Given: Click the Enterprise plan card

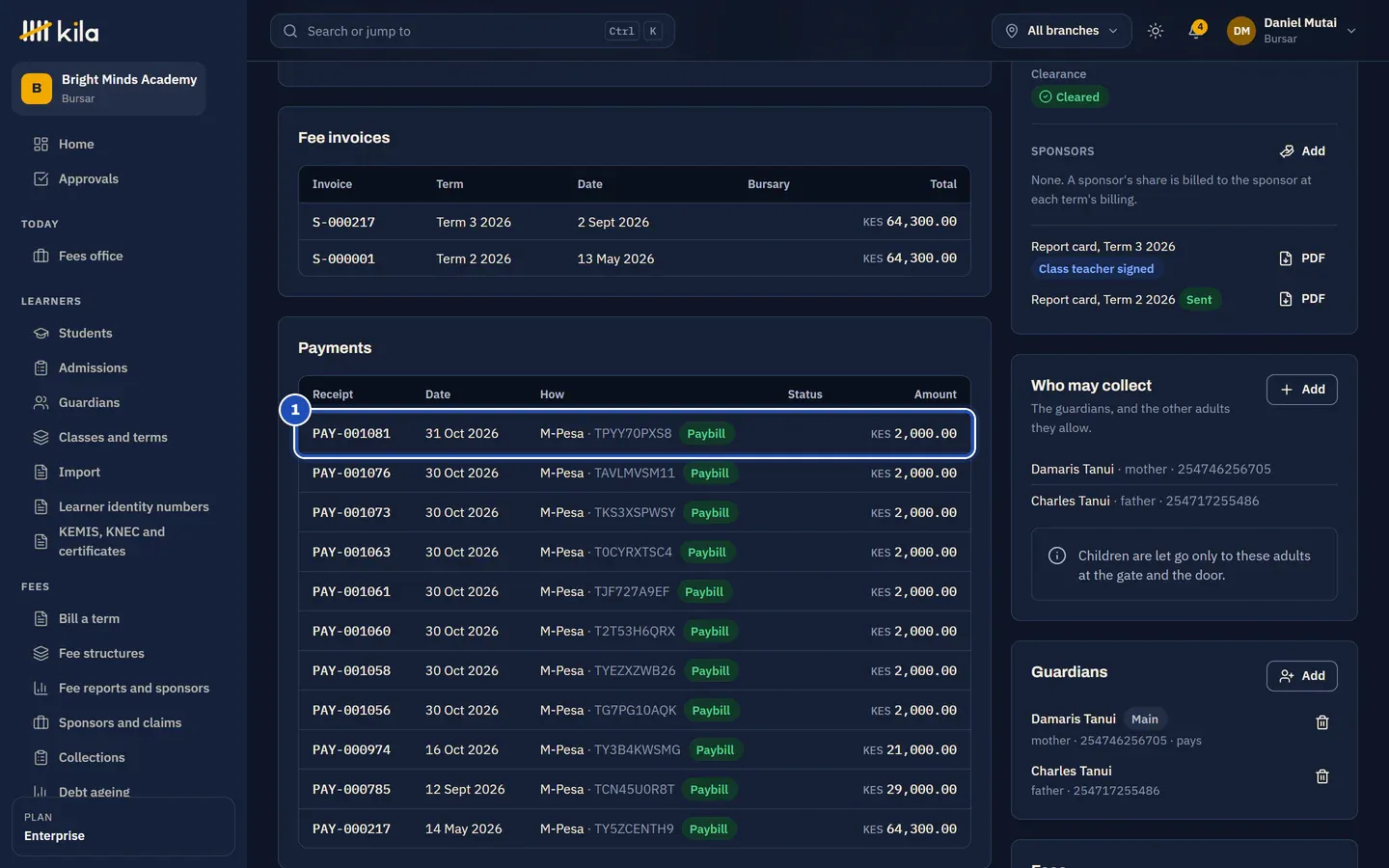Looking at the screenshot, I should click(123, 827).
